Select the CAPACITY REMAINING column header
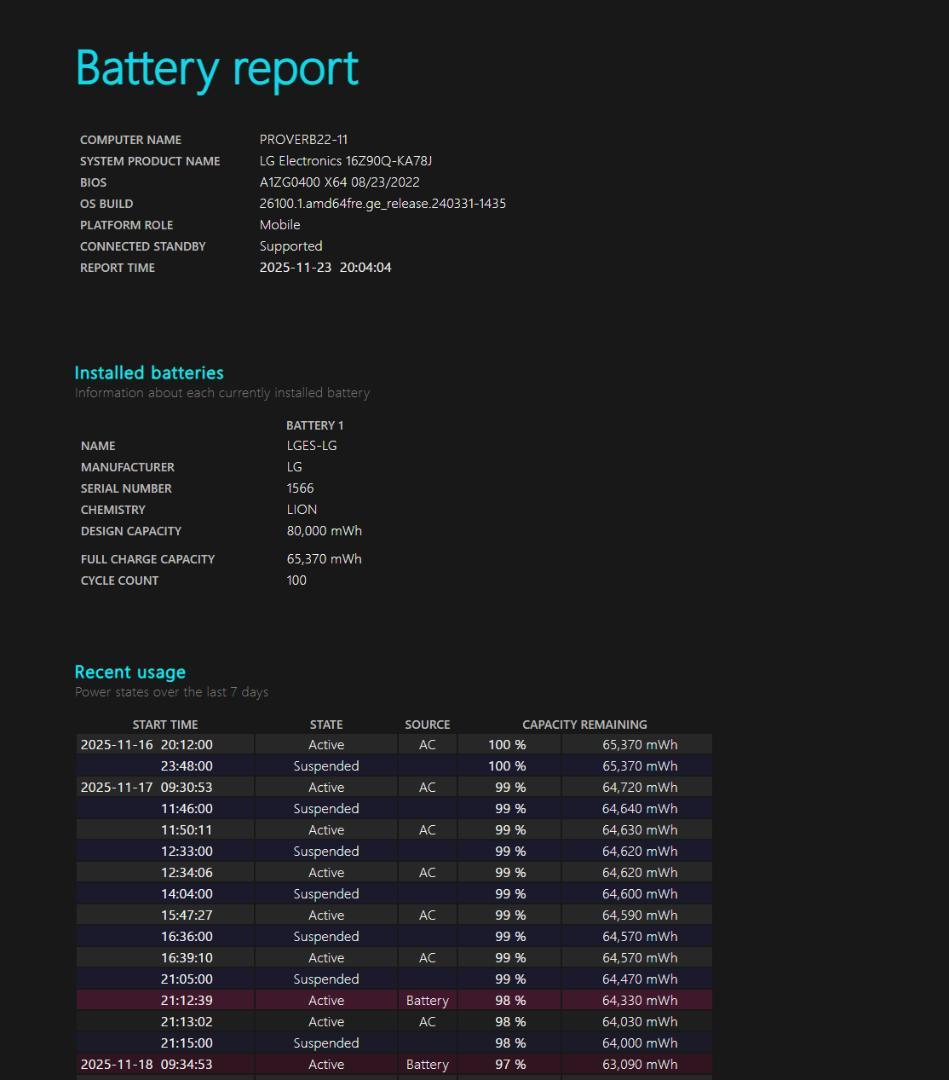Viewport: 949px width, 1080px height. click(585, 724)
